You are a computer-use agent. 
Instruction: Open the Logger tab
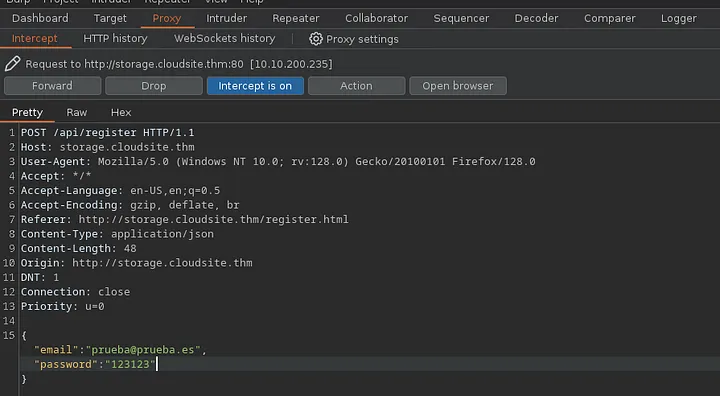click(679, 18)
